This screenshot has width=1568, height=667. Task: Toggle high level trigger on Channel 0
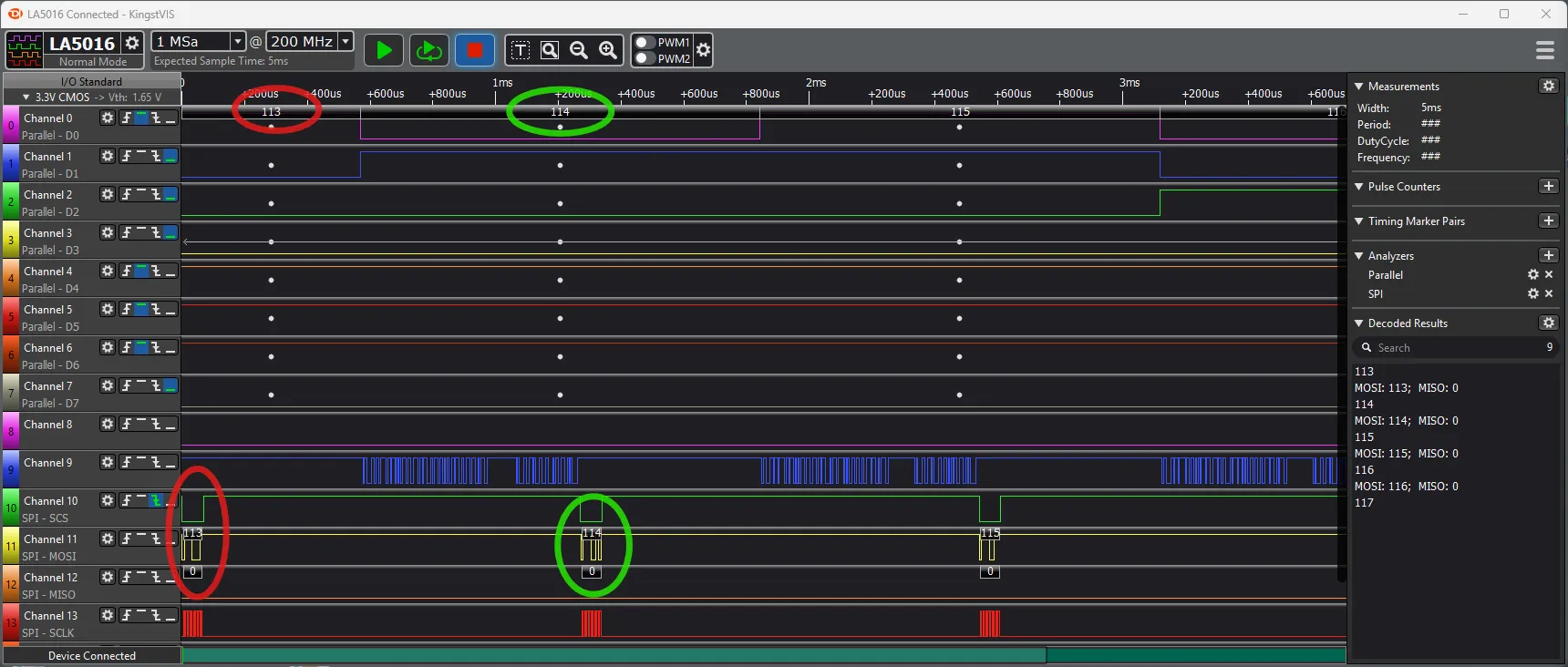point(141,118)
